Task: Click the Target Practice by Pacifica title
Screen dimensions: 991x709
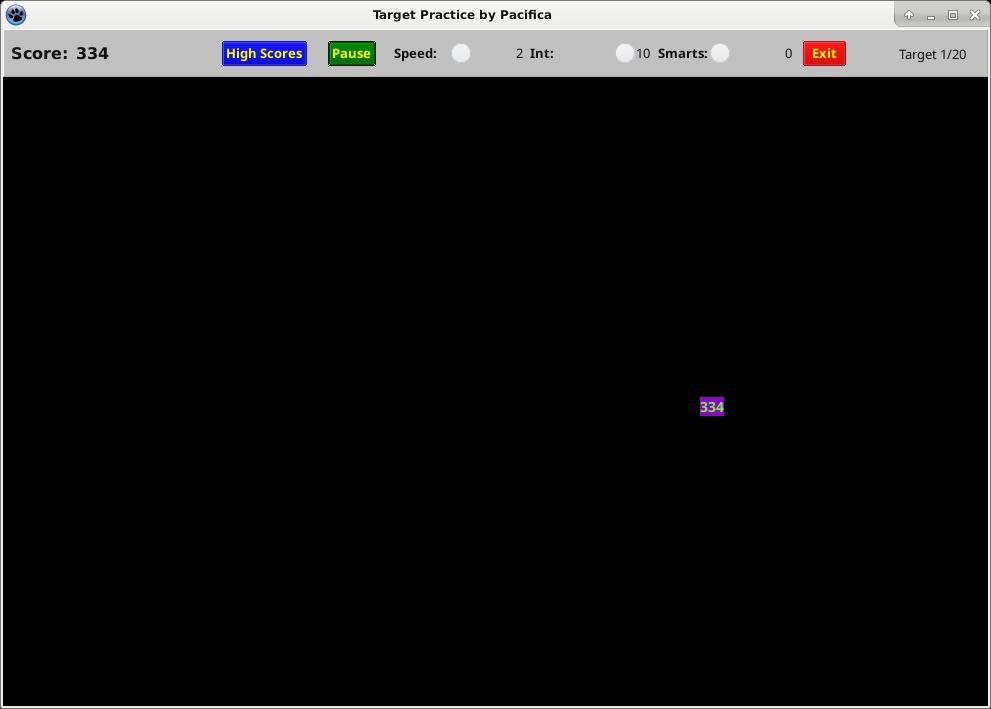Action: point(462,15)
